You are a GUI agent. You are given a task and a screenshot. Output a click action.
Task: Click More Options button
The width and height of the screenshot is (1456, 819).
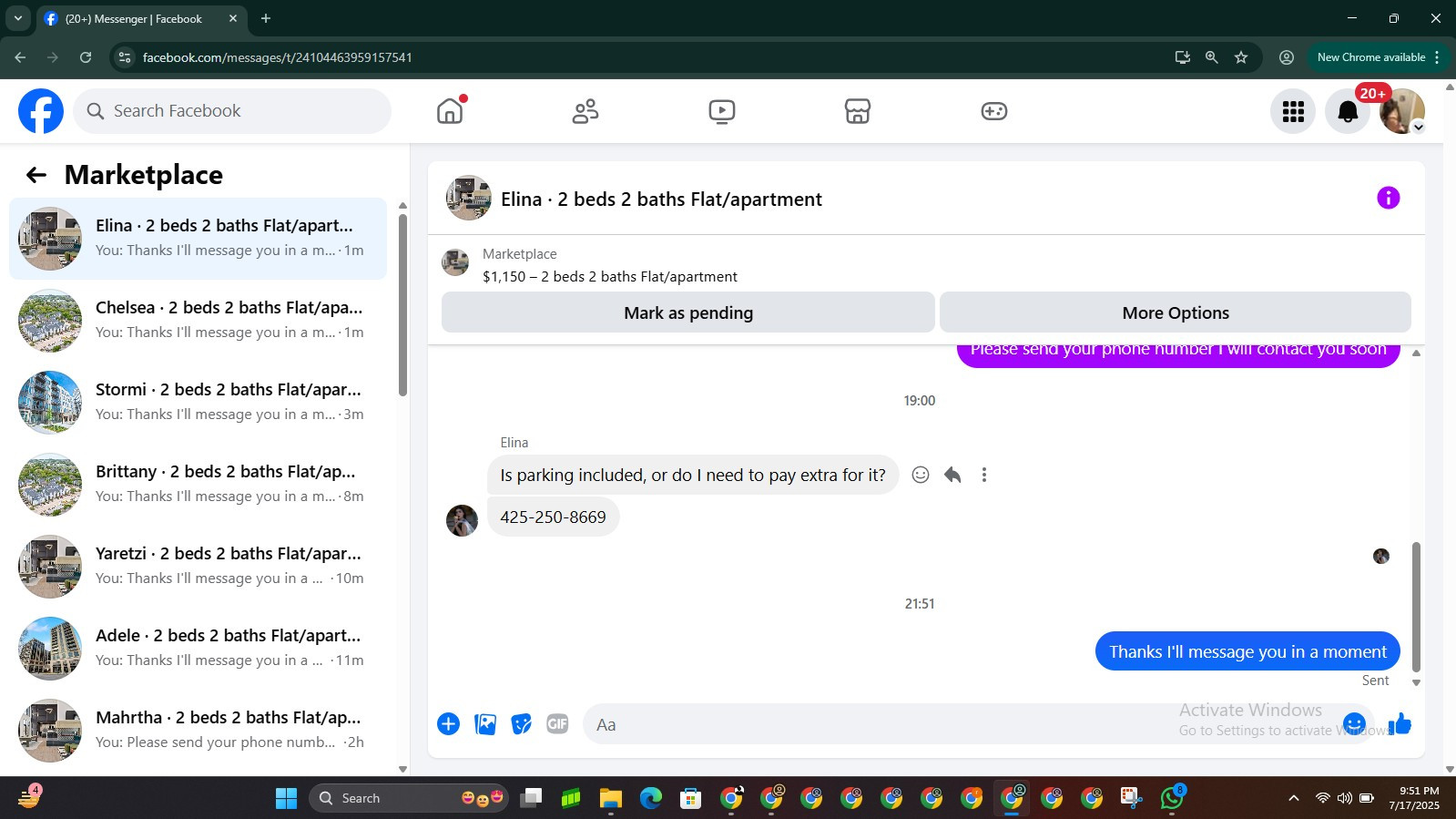click(x=1176, y=312)
